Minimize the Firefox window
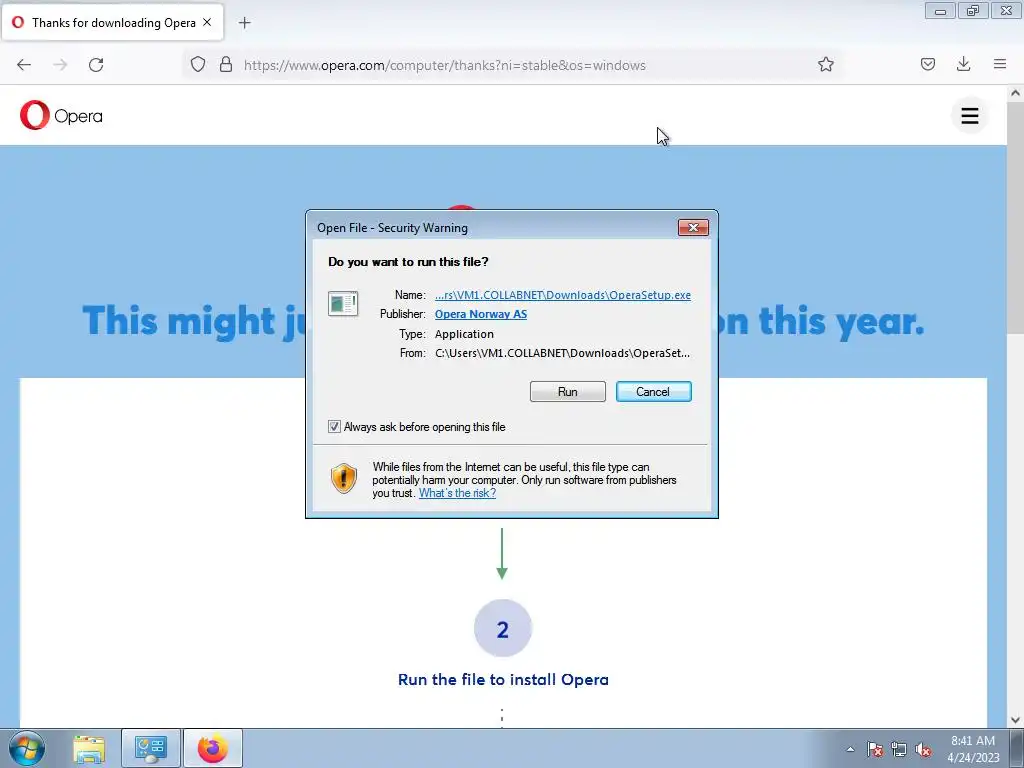The width and height of the screenshot is (1024, 768). (x=940, y=10)
